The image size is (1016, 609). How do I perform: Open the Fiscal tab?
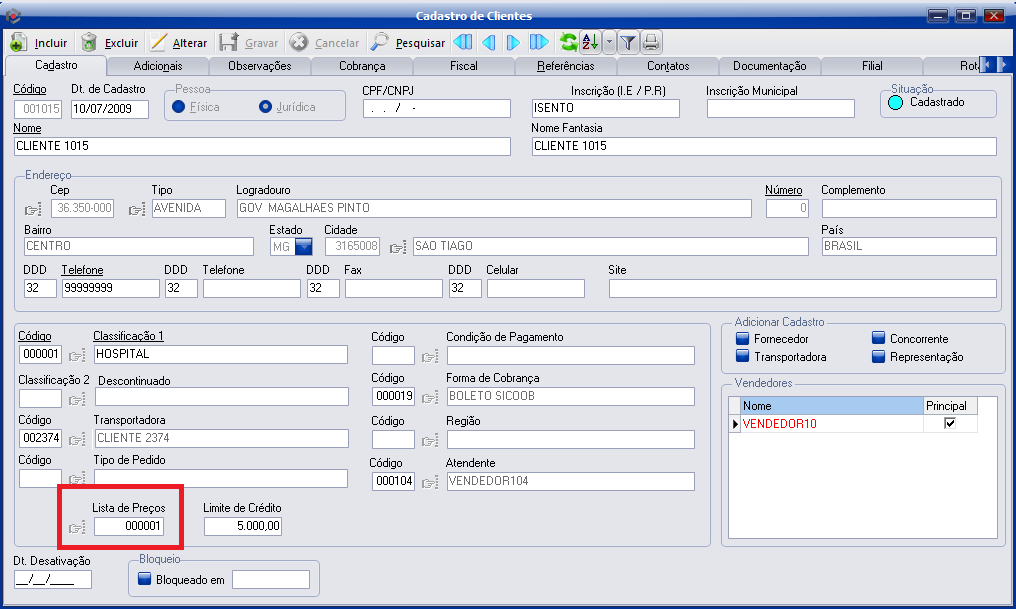(463, 66)
